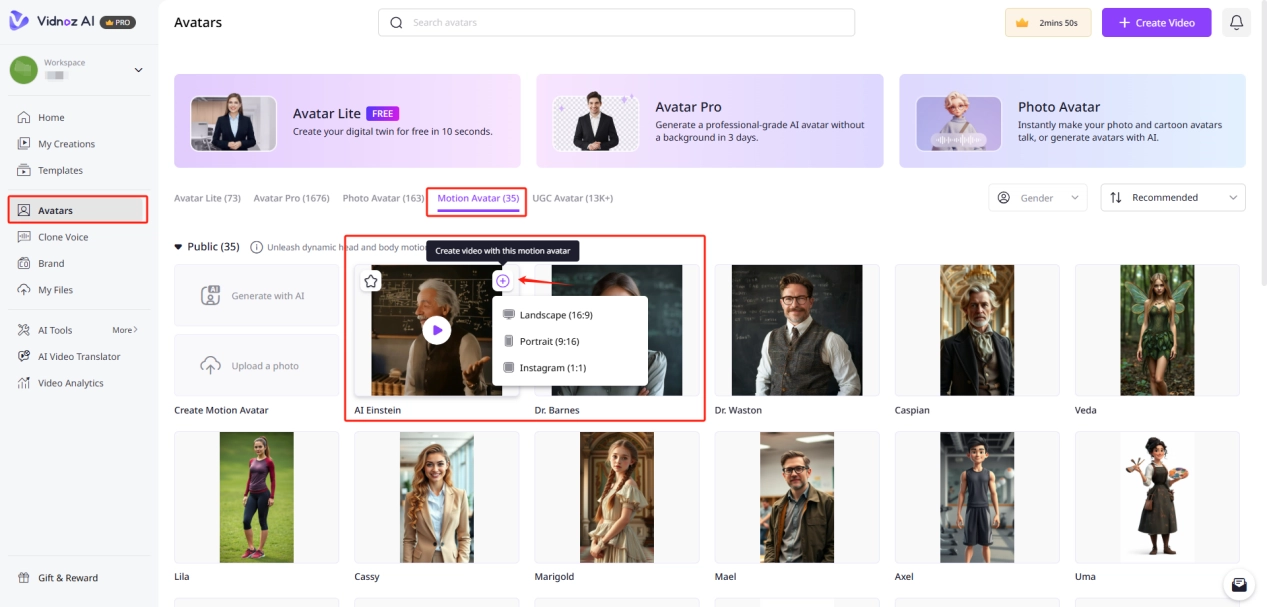Select Instagram (1:1) format option
The width and height of the screenshot is (1267, 607).
552,368
